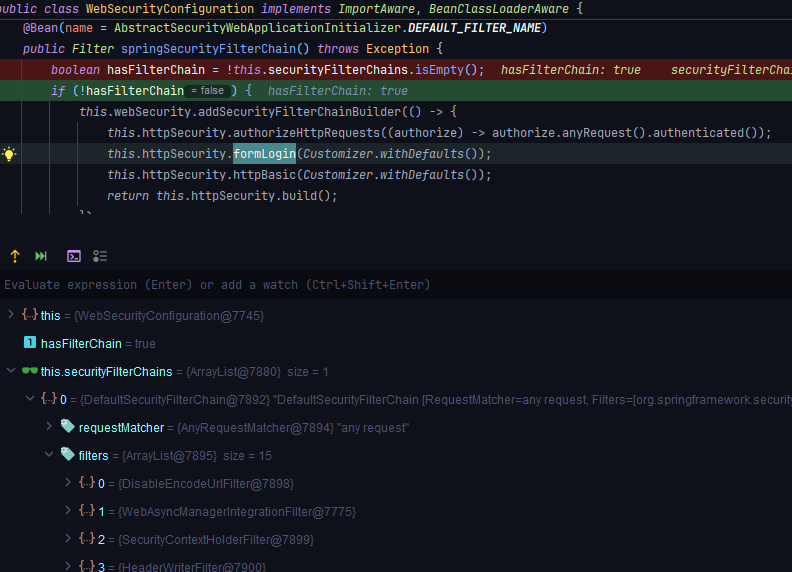Click the Run to Cursor icon
The width and height of the screenshot is (792, 572).
pos(41,256)
